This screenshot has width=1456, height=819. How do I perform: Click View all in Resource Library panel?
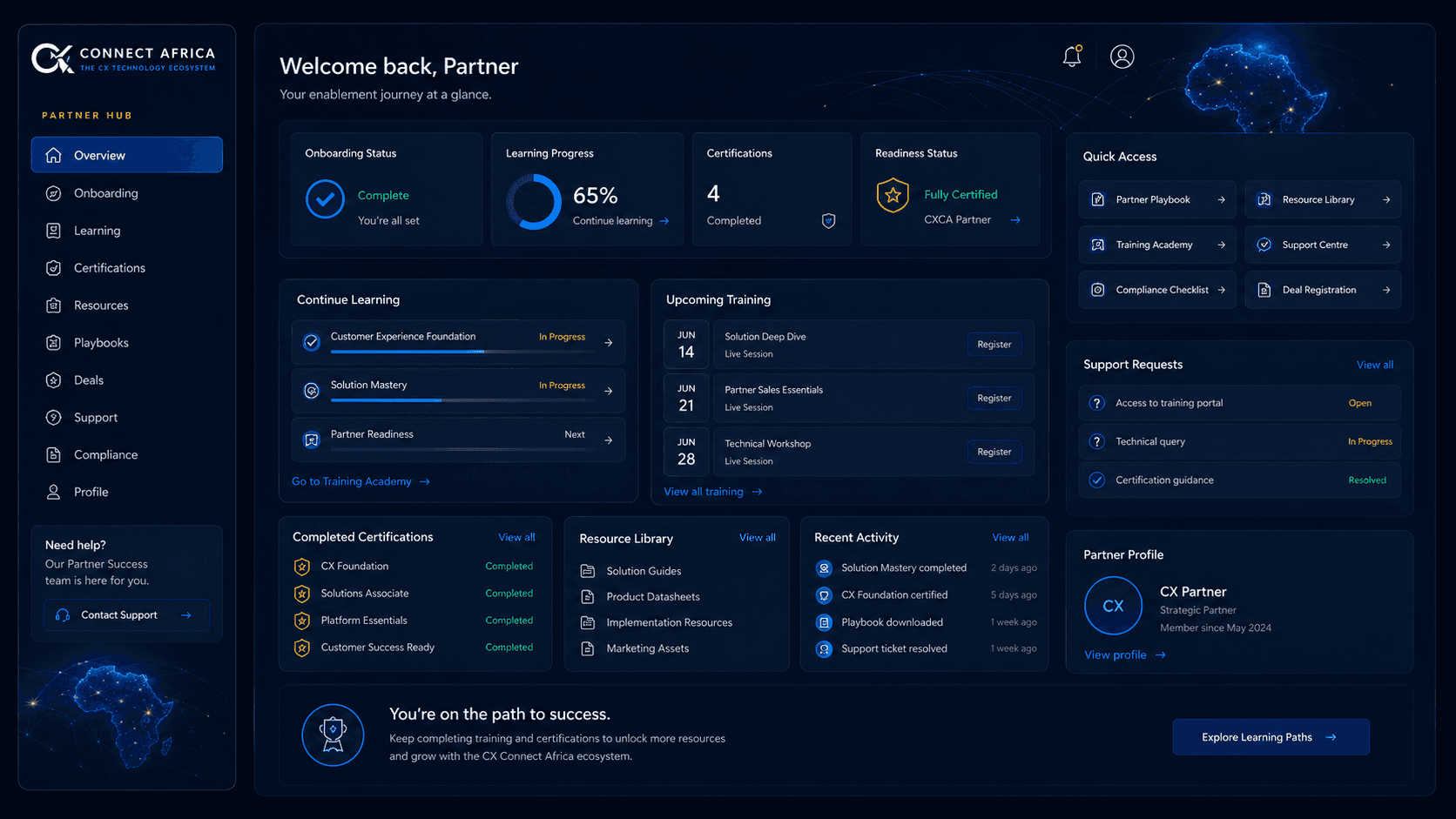pos(758,538)
